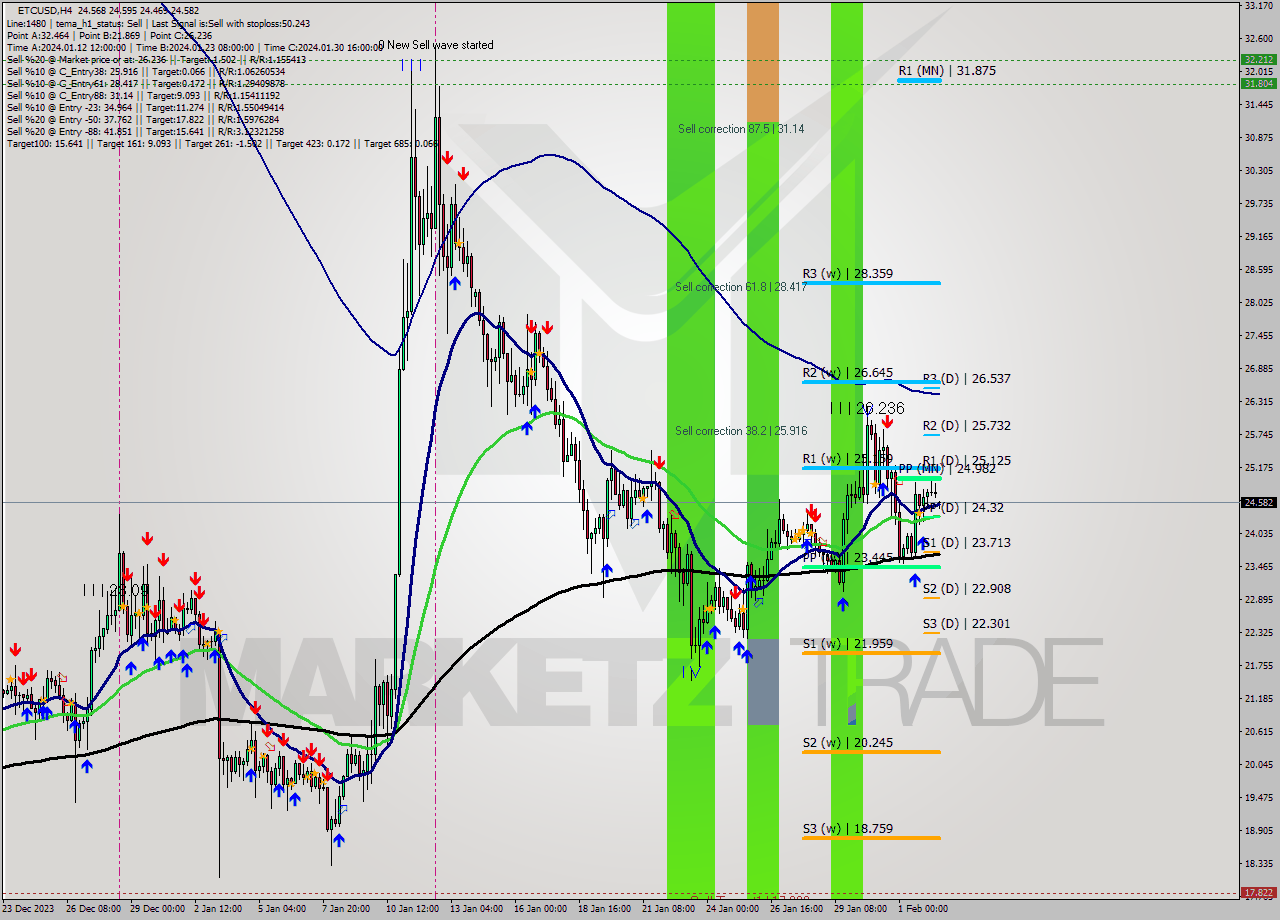Click the 'Sell %10 @ C_Entry38: 25.916' line
Image resolution: width=1280 pixels, height=920 pixels.
click(146, 71)
